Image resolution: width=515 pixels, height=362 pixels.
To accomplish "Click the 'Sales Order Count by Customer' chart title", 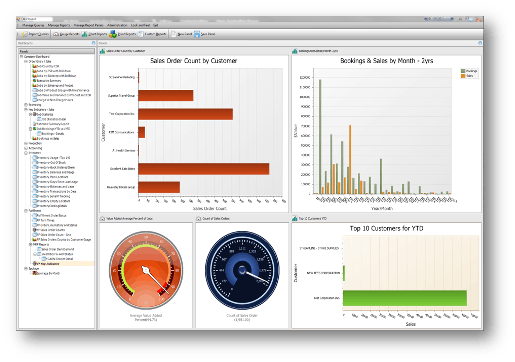I will [194, 61].
